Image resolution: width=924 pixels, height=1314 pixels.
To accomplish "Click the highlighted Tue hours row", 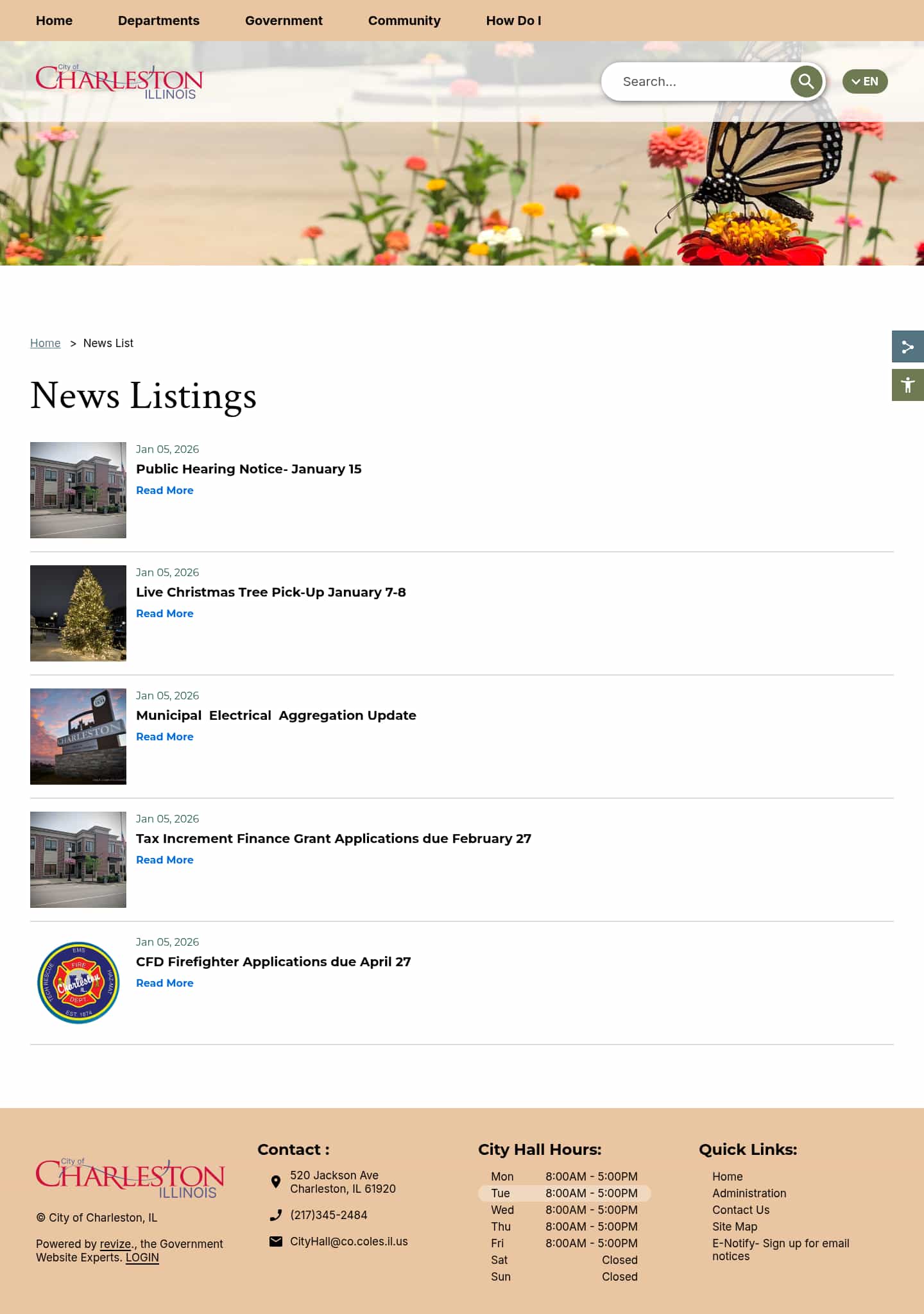I will click(565, 1193).
